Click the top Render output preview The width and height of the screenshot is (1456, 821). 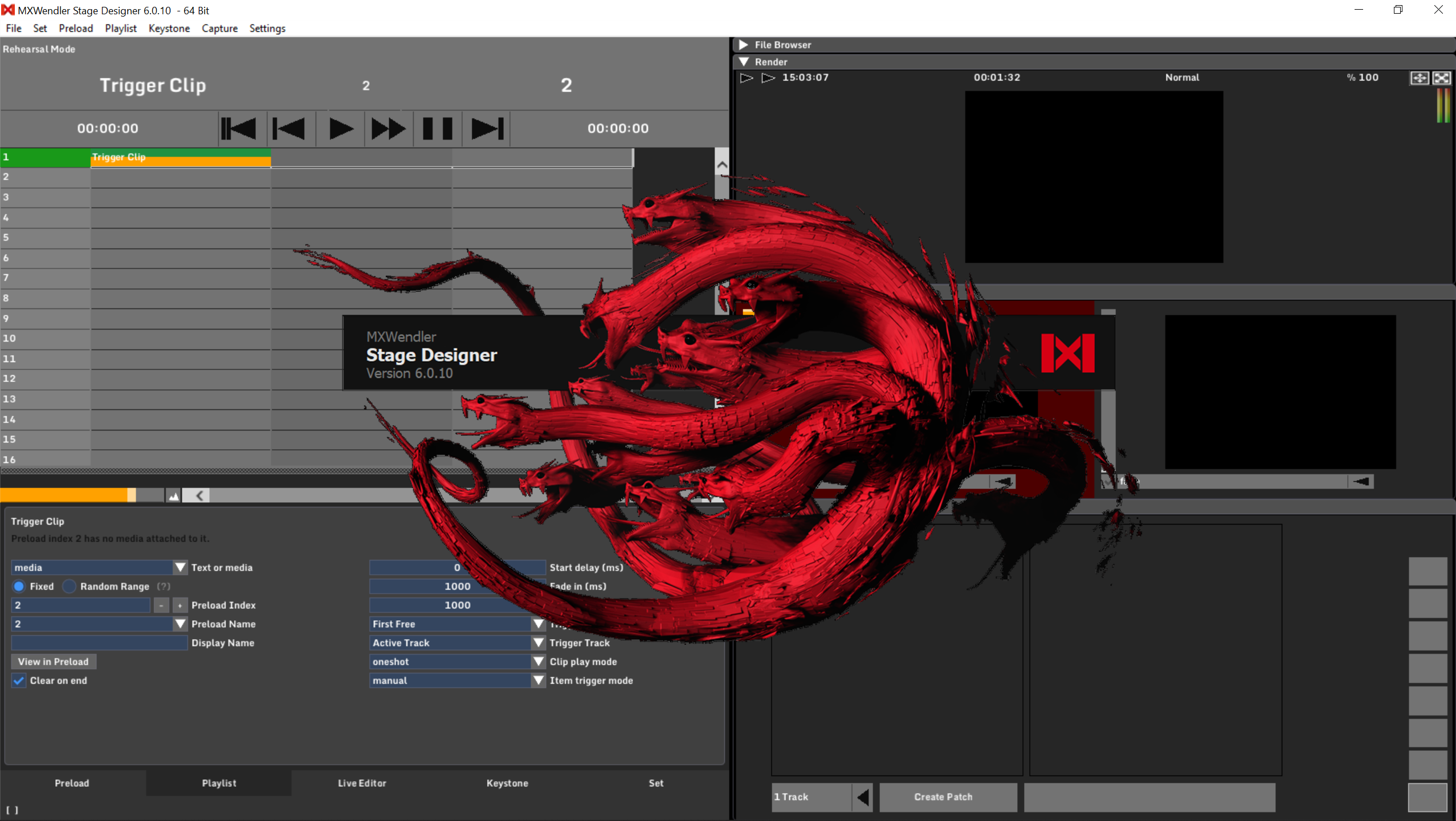(x=1094, y=177)
